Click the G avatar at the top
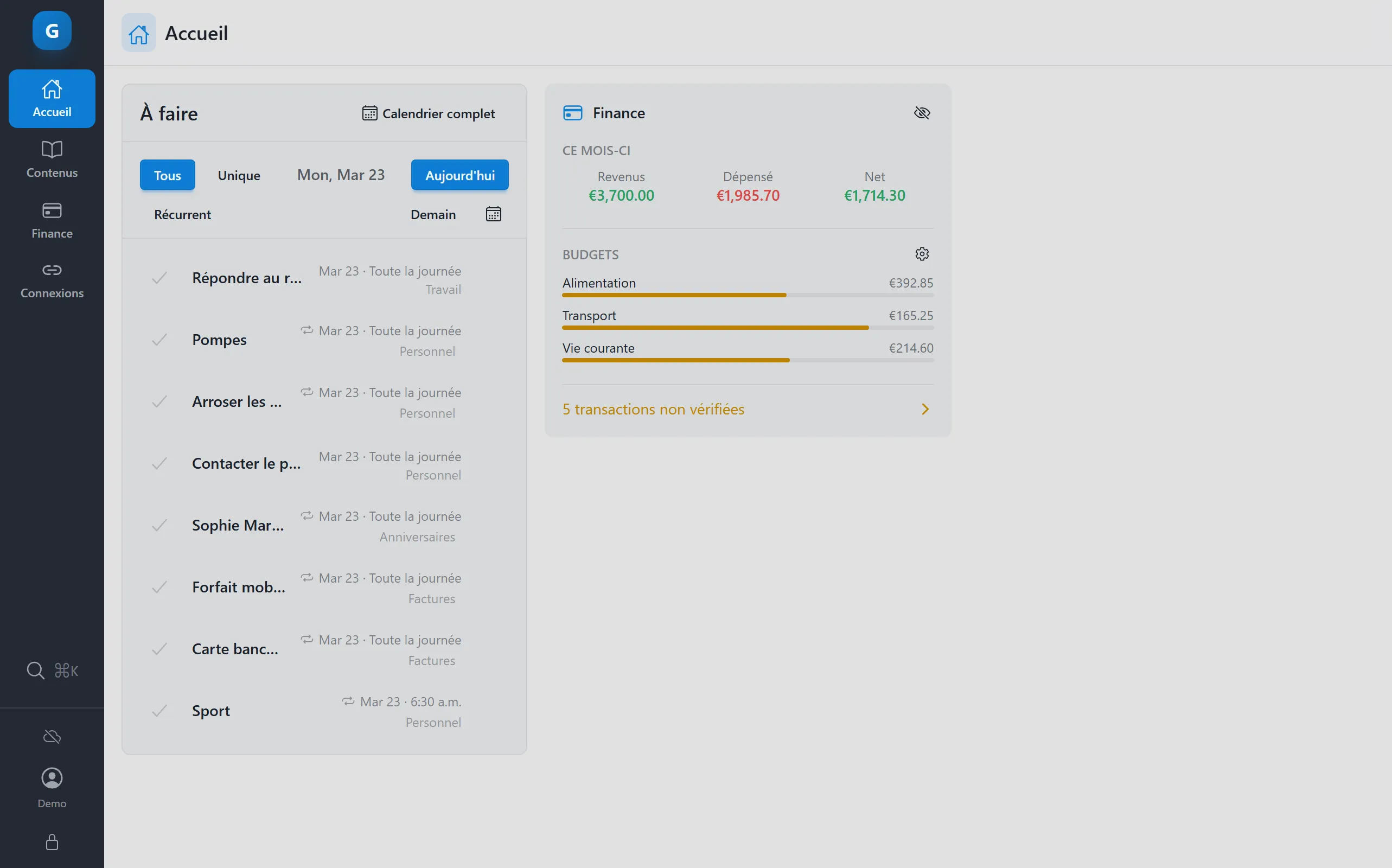 (52, 30)
